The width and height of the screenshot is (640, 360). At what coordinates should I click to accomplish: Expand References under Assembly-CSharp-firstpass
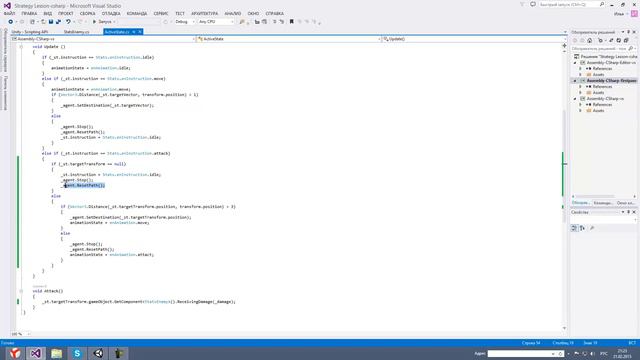[x=580, y=87]
